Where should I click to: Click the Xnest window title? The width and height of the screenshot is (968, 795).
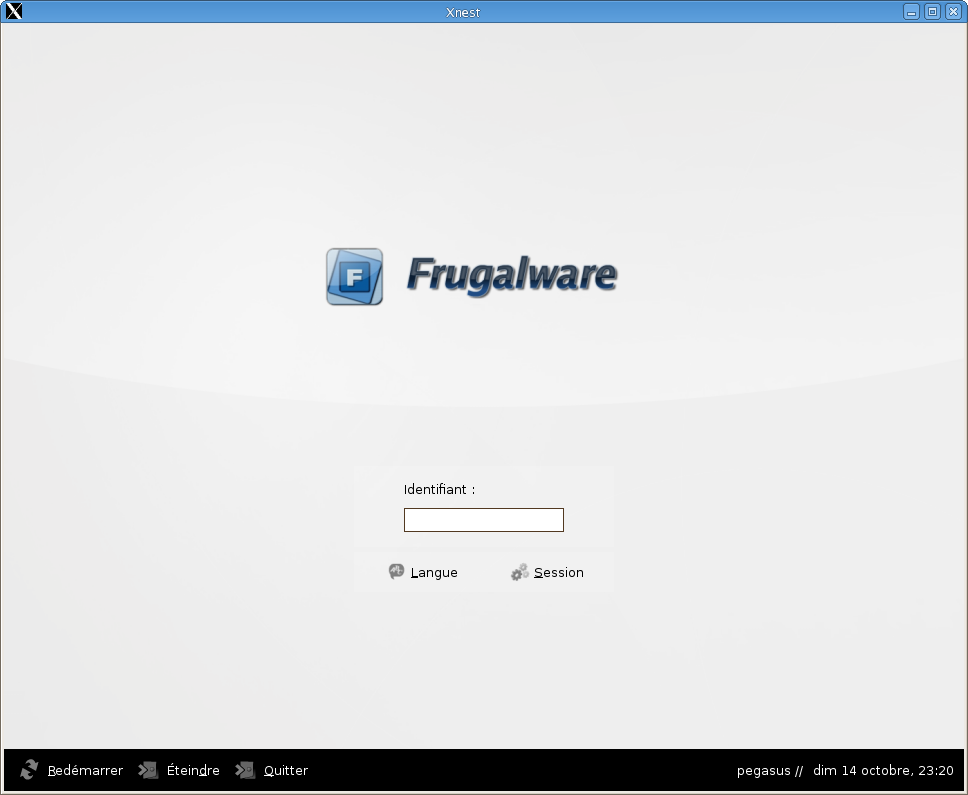click(x=463, y=12)
